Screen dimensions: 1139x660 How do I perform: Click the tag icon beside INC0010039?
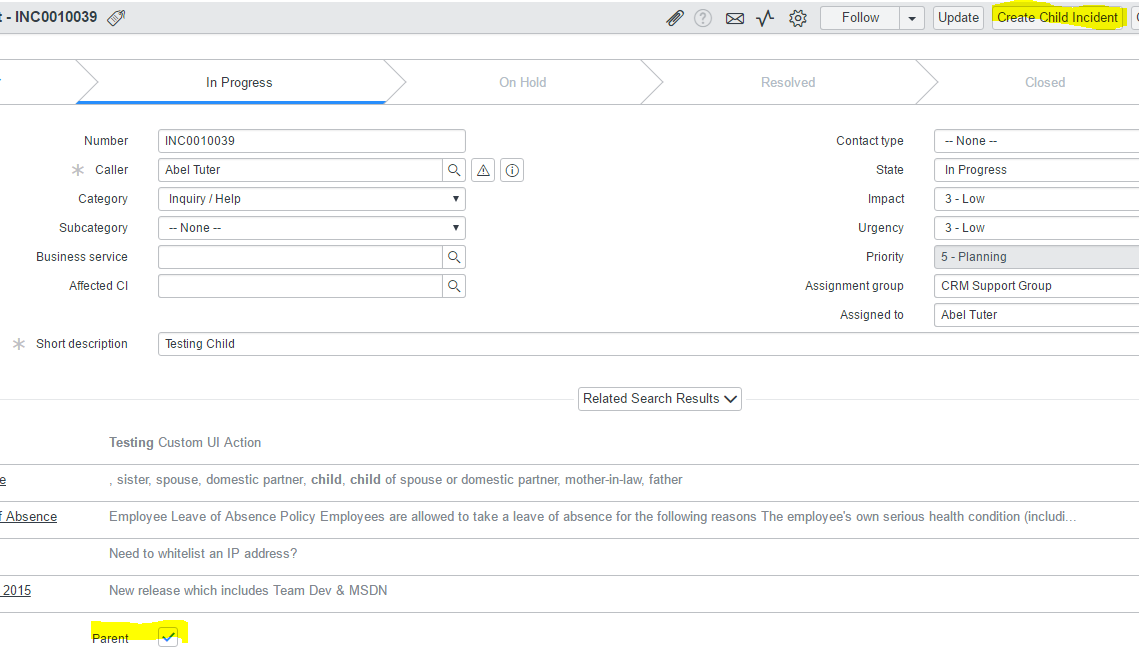(116, 17)
